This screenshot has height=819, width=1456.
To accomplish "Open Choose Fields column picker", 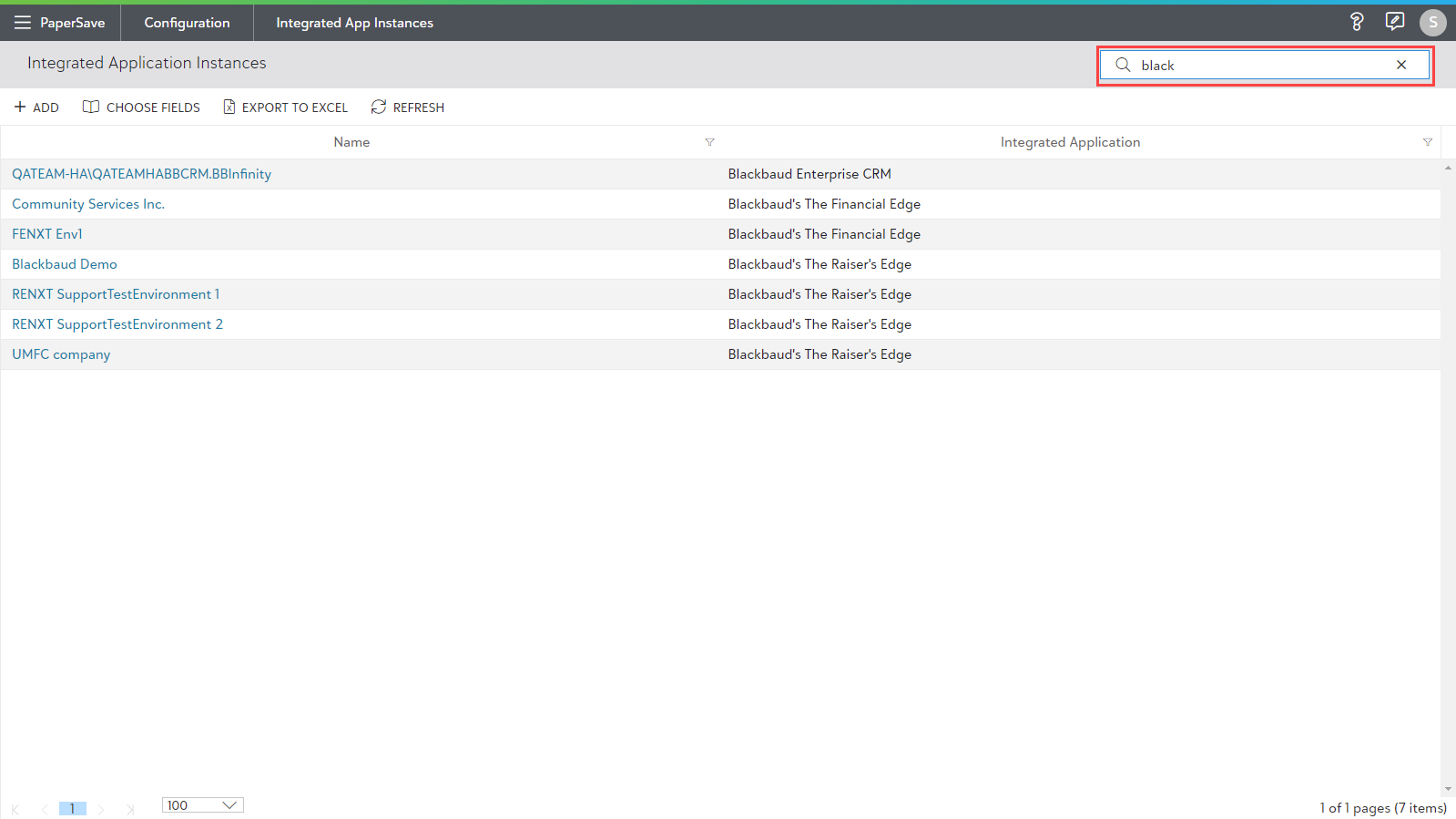I will (141, 107).
